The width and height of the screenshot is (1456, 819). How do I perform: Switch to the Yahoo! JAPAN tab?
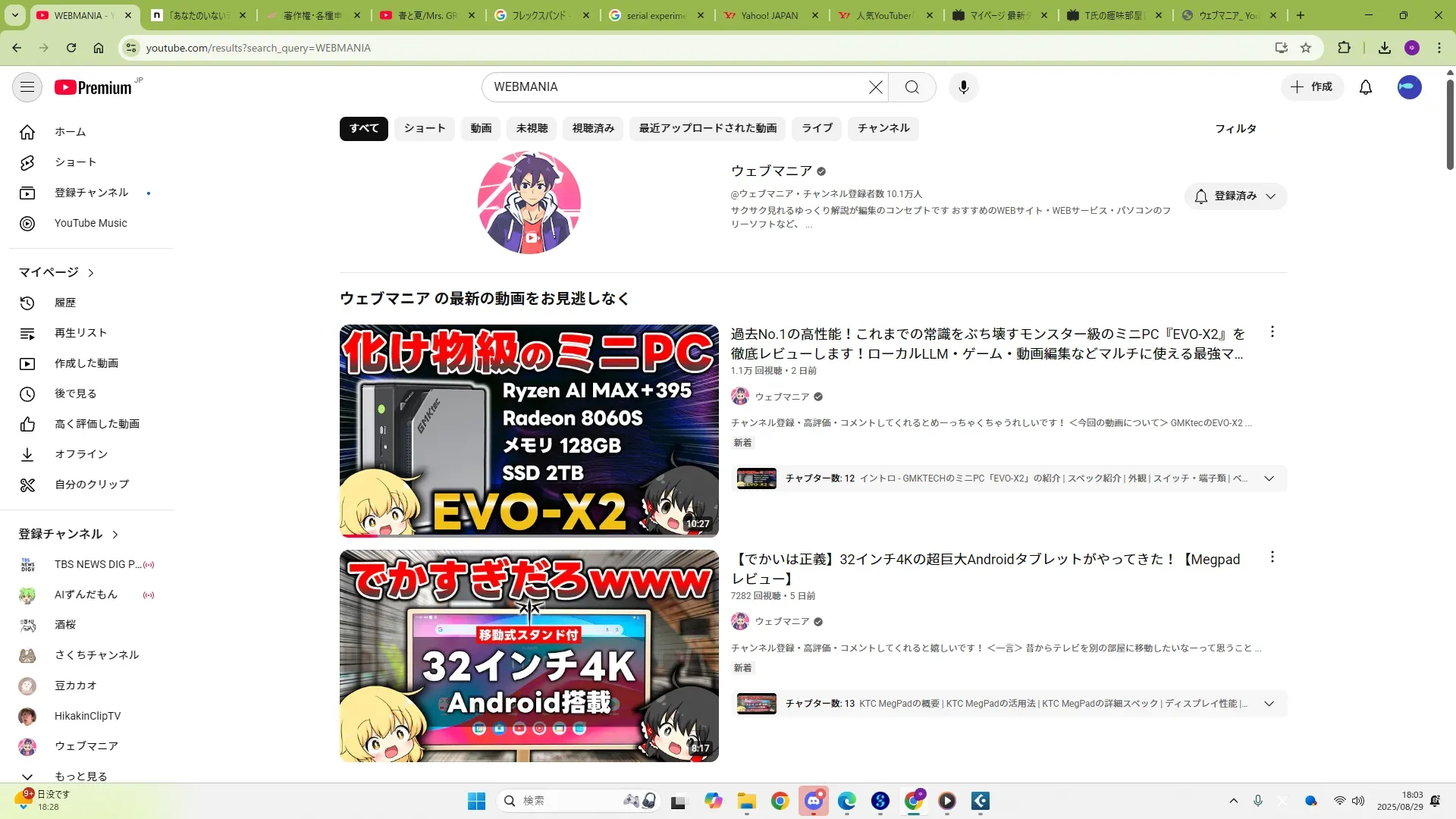pyautogui.click(x=769, y=15)
